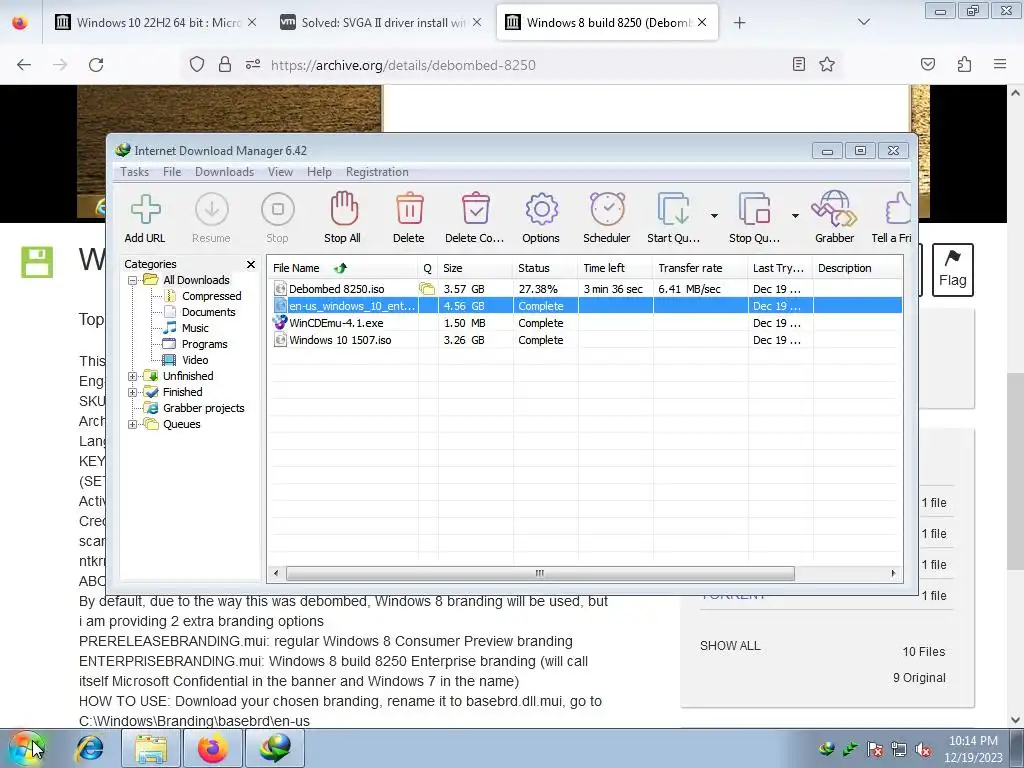
Task: Collapse the All Downloads tree node
Action: tap(133, 280)
